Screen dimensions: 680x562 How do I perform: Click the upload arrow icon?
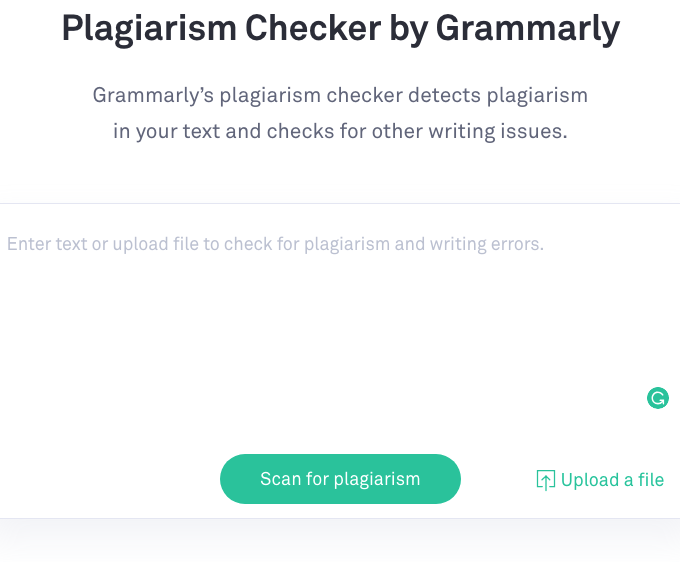(545, 480)
